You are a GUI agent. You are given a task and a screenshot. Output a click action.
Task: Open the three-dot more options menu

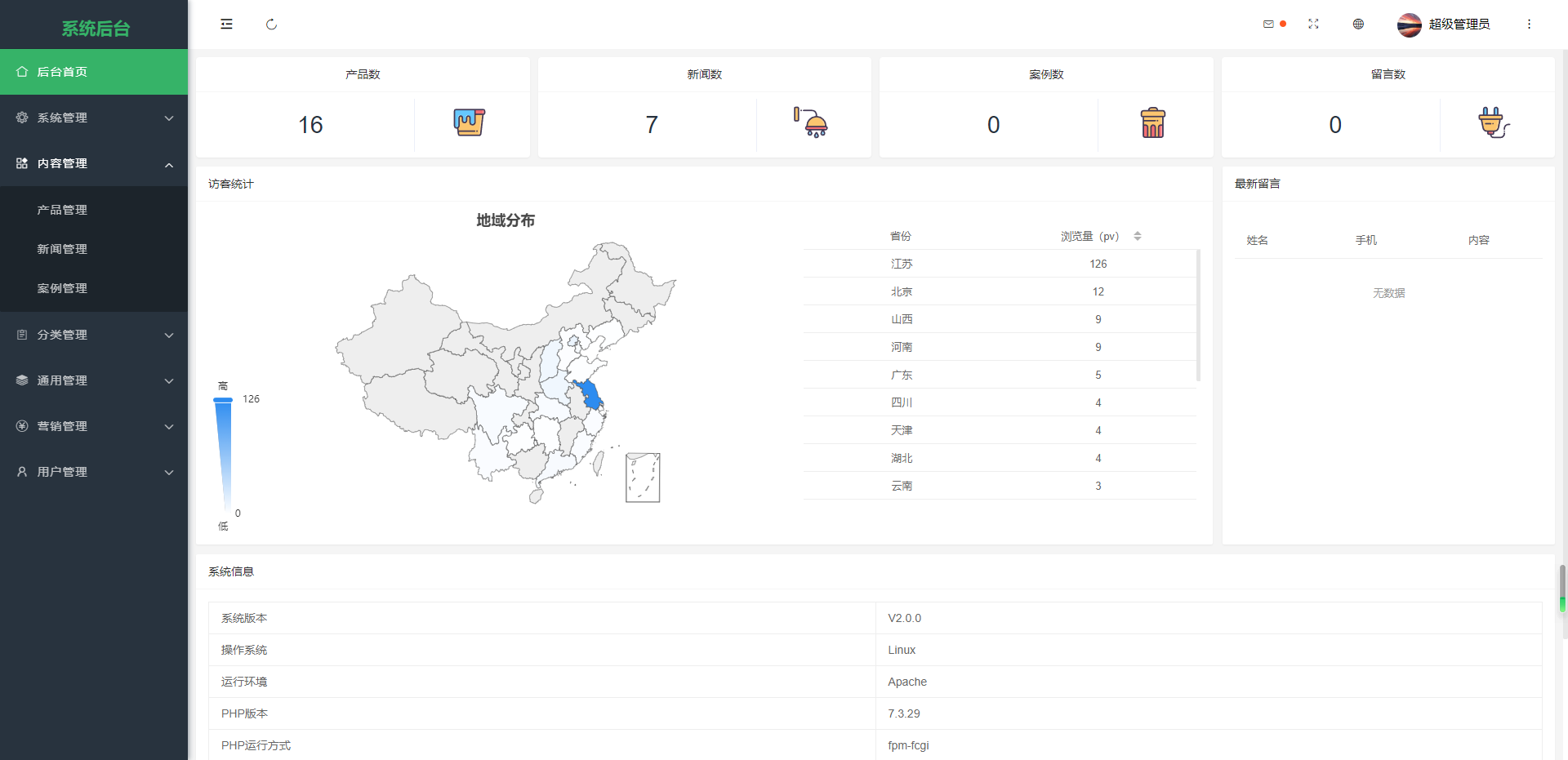[1529, 24]
